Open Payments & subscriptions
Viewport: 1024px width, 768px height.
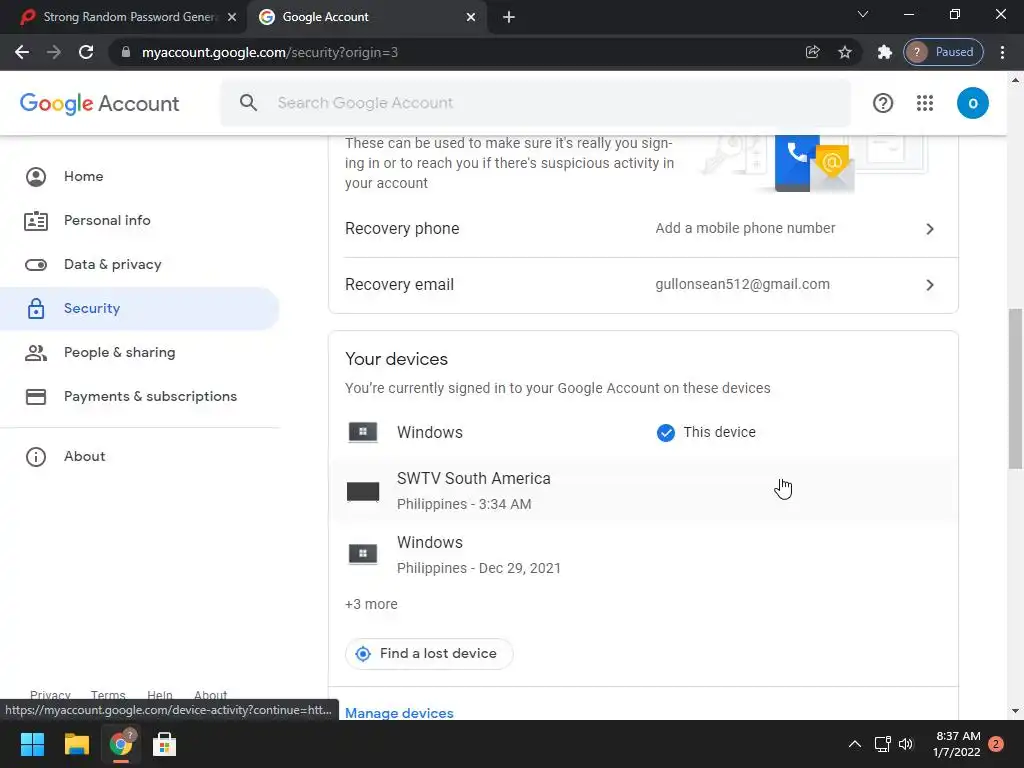[x=150, y=396]
